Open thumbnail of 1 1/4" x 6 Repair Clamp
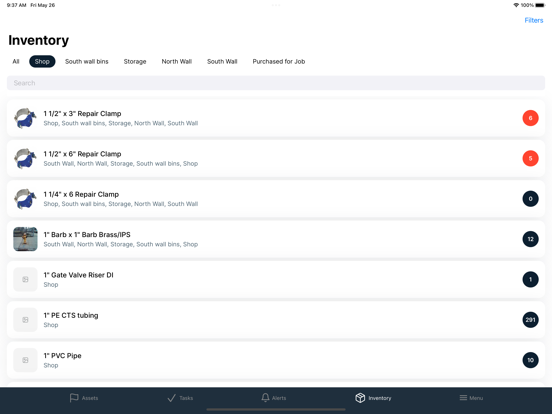 pos(25,199)
